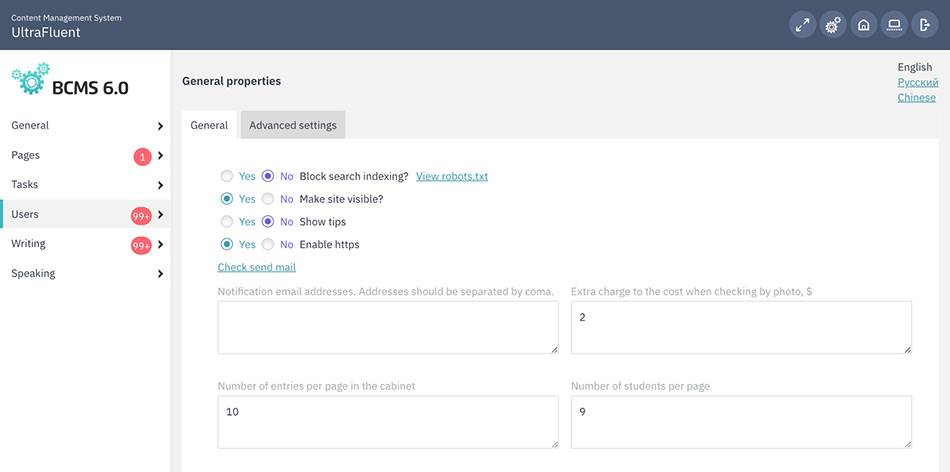Select No for Enable https

tap(267, 245)
